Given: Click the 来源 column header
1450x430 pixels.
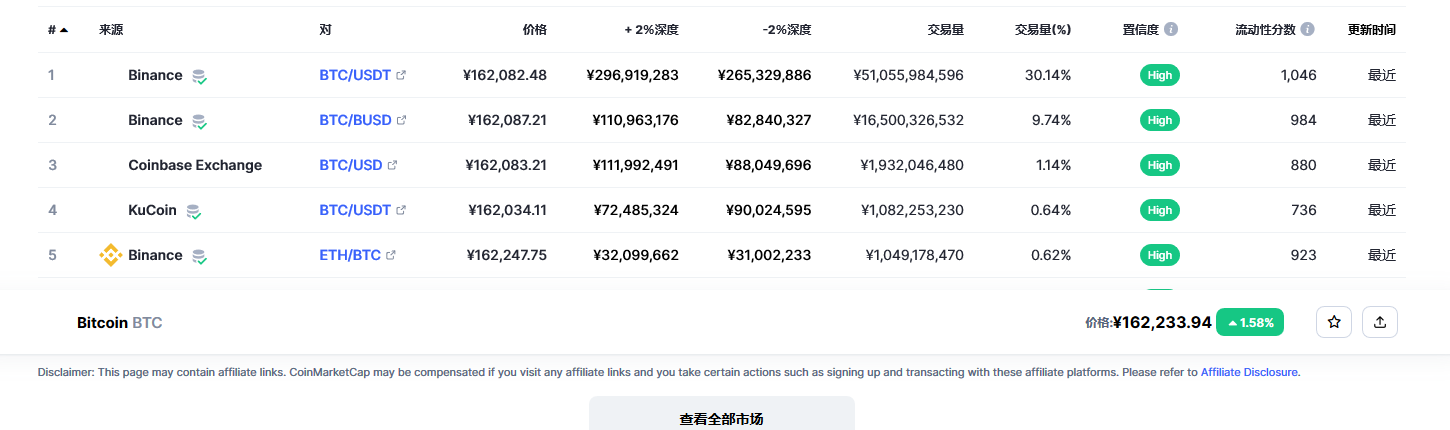Looking at the screenshot, I should (111, 30).
